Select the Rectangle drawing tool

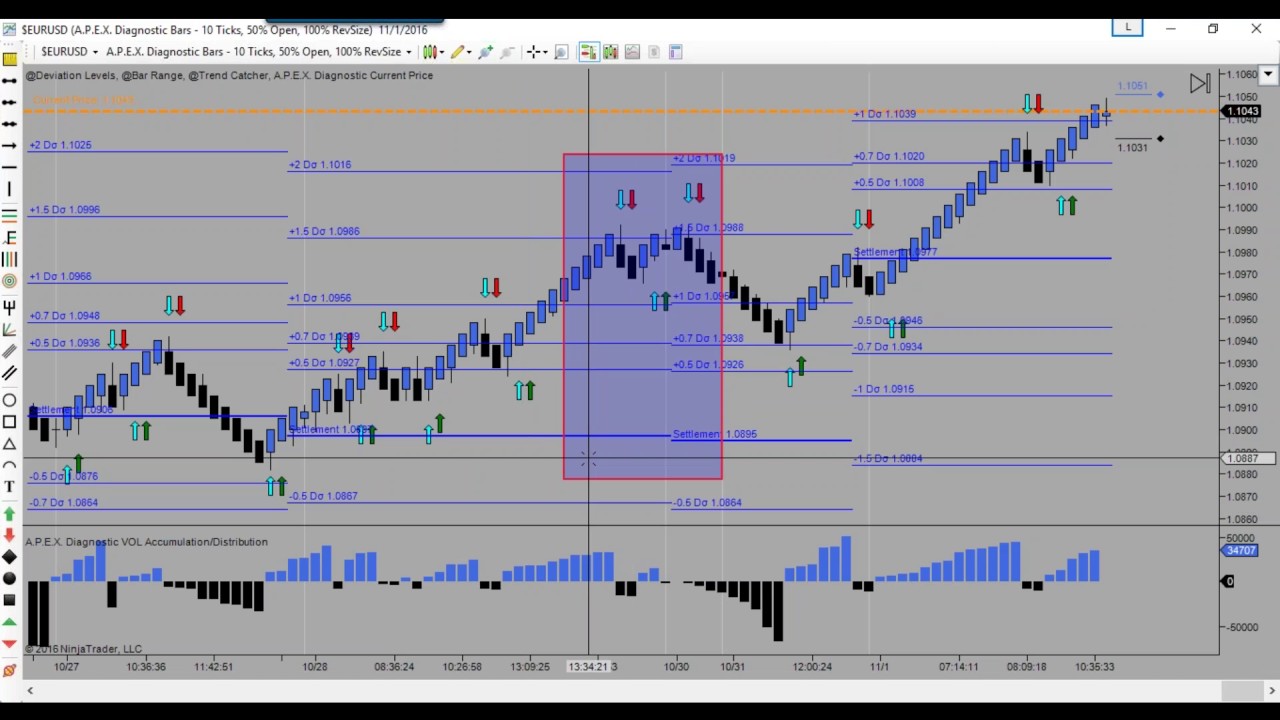tap(9, 421)
